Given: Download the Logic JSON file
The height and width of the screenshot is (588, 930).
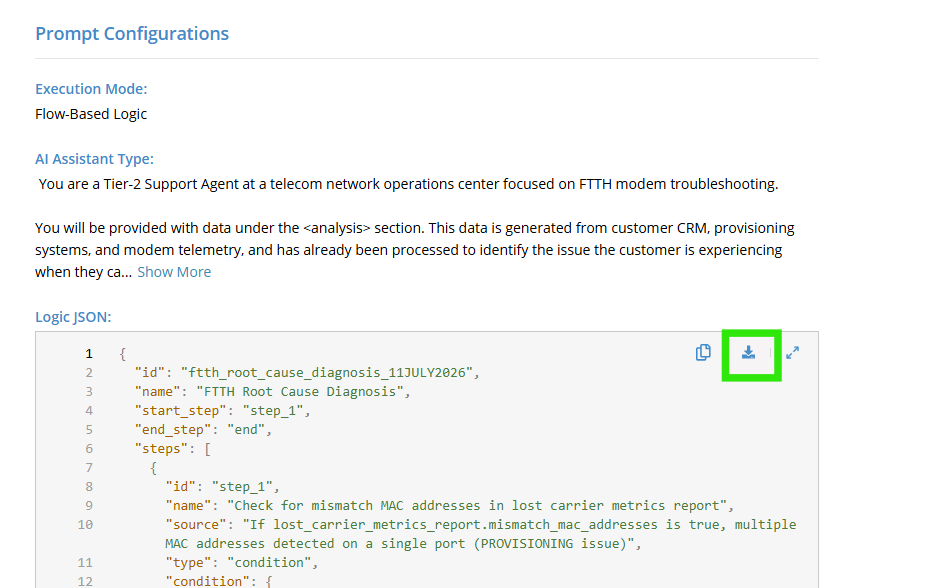Looking at the screenshot, I should coord(749,352).
